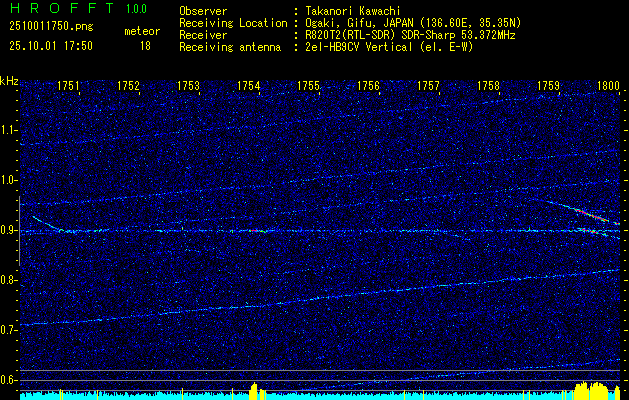Click the yellow power spike below 1754

[254, 388]
